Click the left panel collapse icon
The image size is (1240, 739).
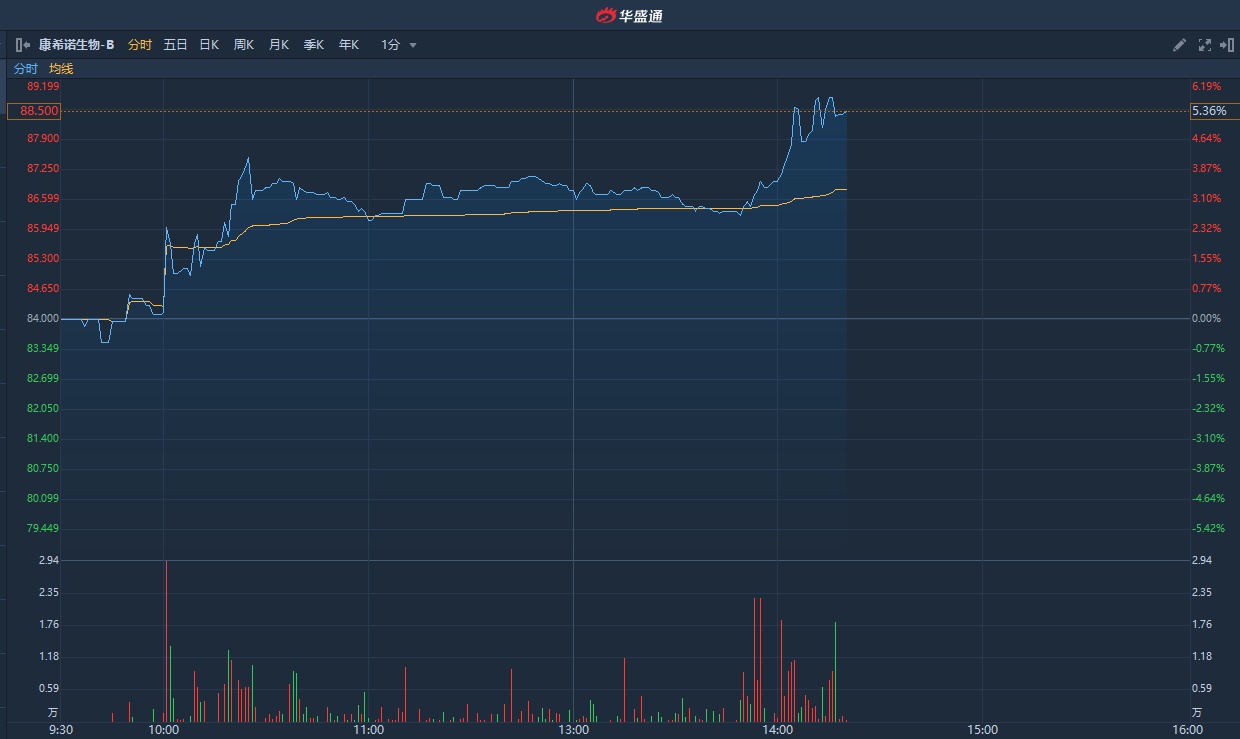point(23,45)
